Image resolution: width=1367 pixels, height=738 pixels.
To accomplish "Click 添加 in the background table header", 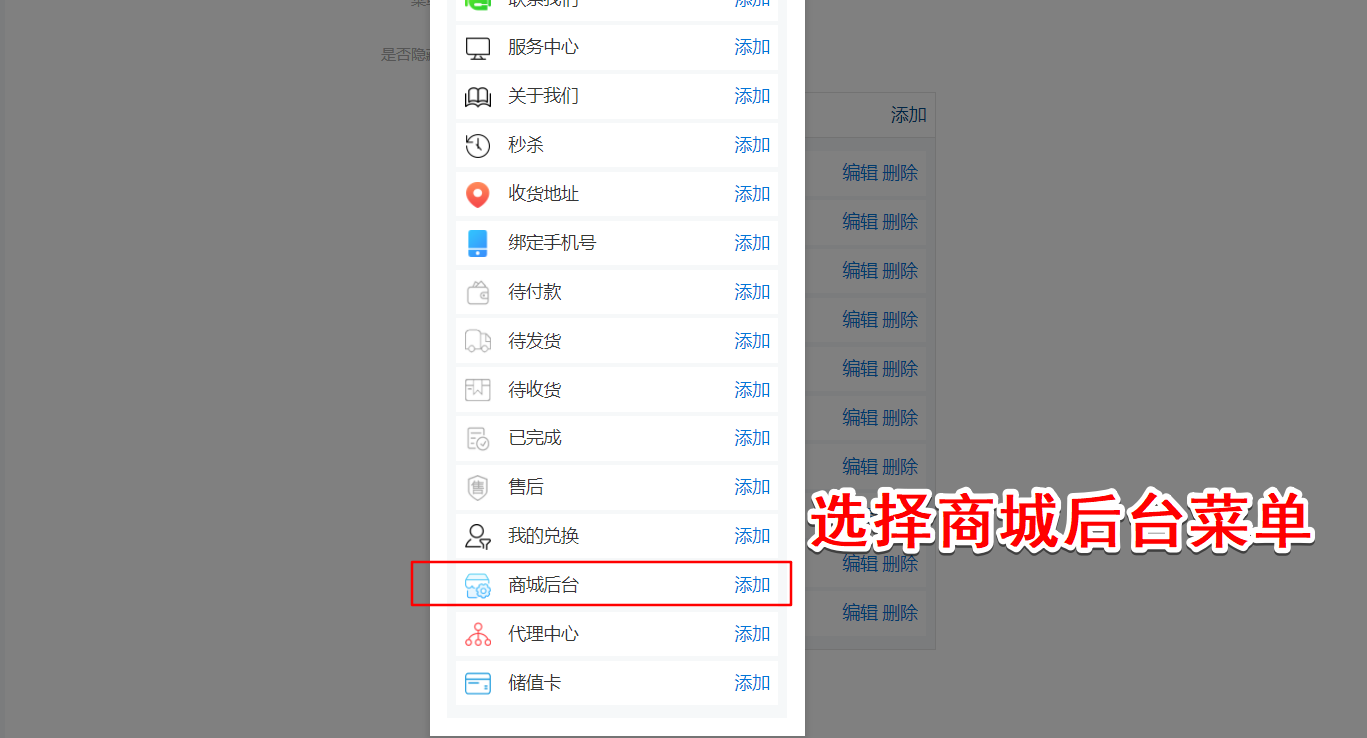I will pyautogui.click(x=909, y=115).
